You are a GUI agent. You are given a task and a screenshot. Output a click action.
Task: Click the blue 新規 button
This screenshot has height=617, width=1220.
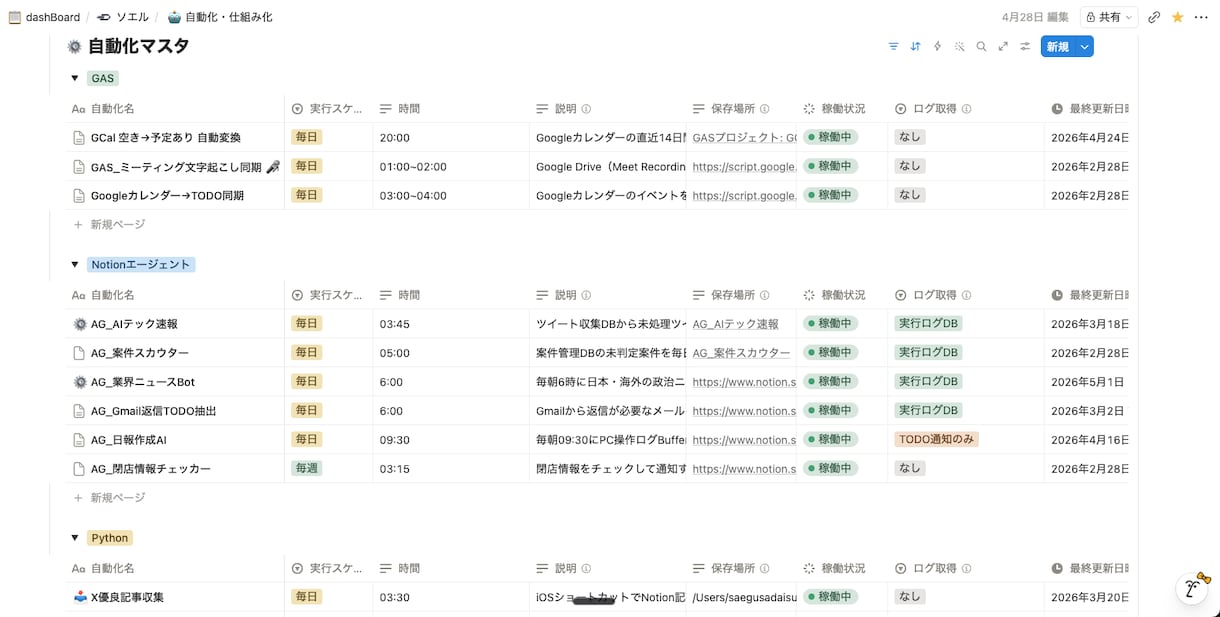(1058, 46)
